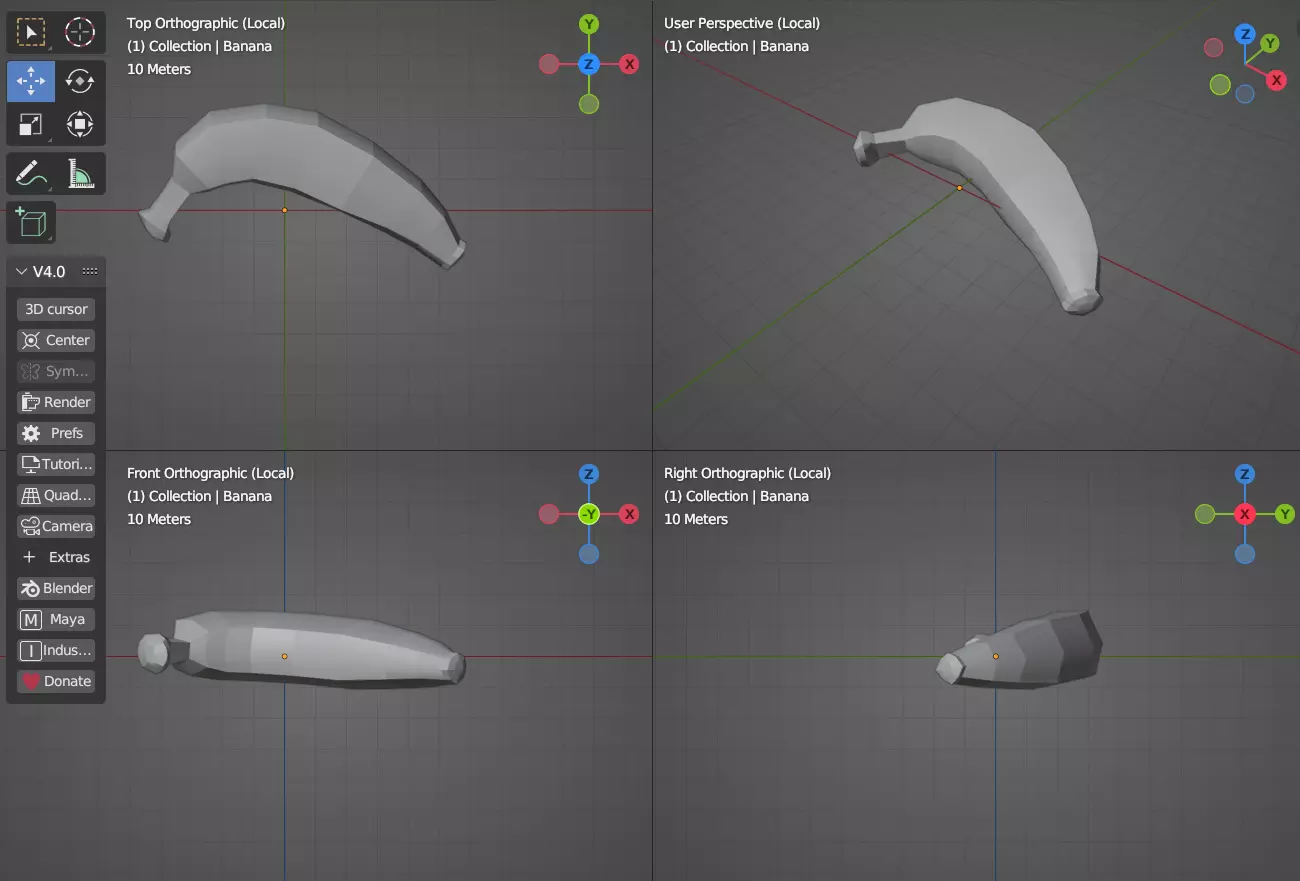Screen dimensions: 1300x881
Task: Click the 'Right Orthographic (Local)' label
Action: 747,473
